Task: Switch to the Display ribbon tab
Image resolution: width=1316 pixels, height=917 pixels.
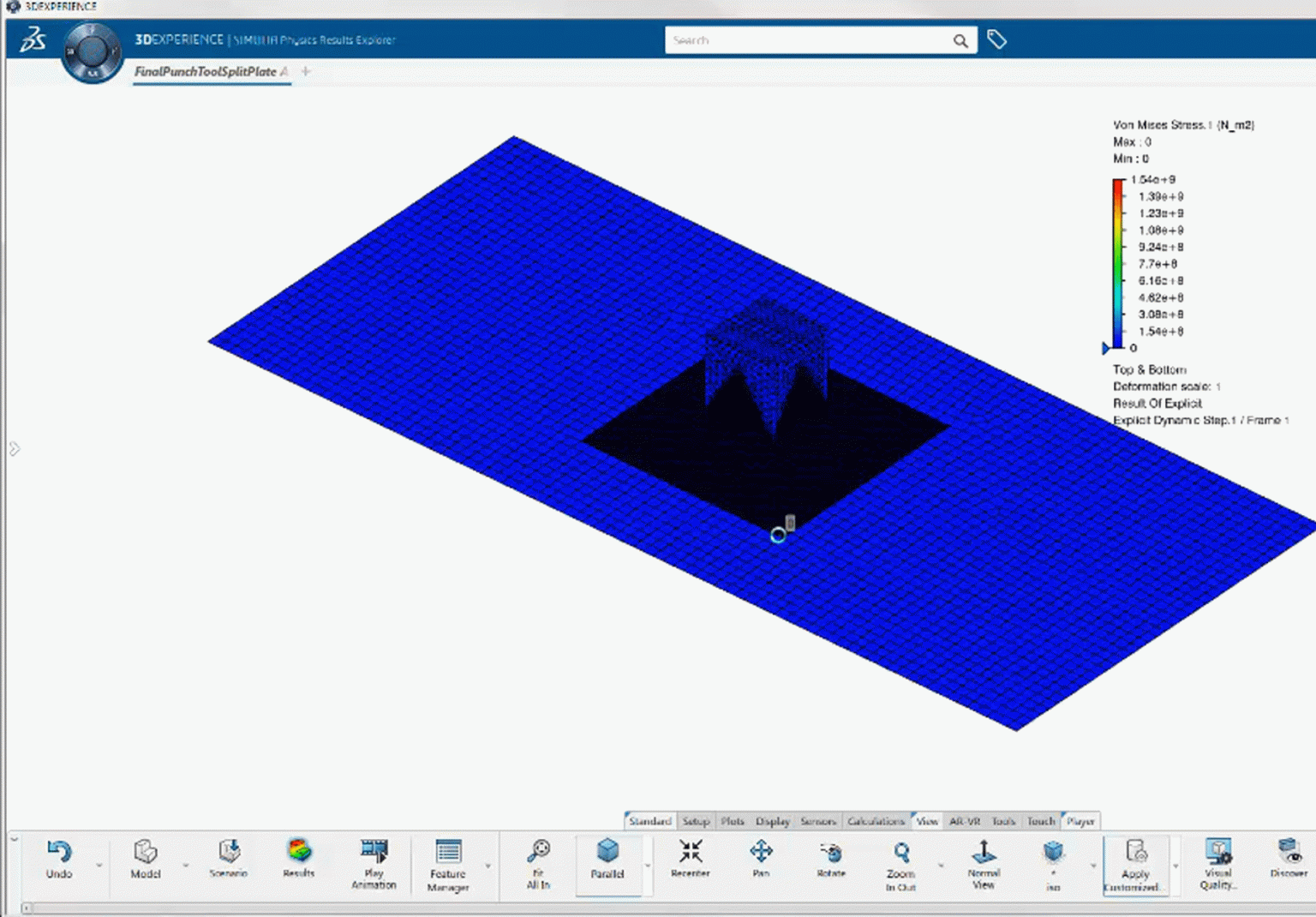Action: (x=772, y=821)
